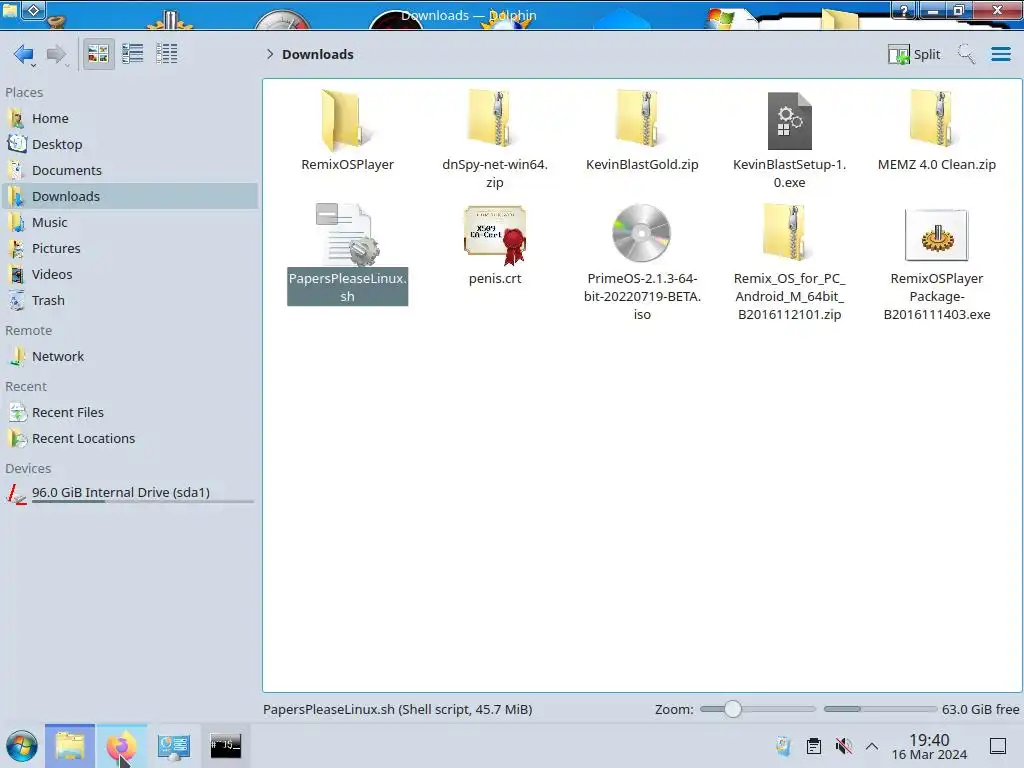
Task: Click the MEMZ 4.0 Clean.zip file name
Action: click(936, 165)
